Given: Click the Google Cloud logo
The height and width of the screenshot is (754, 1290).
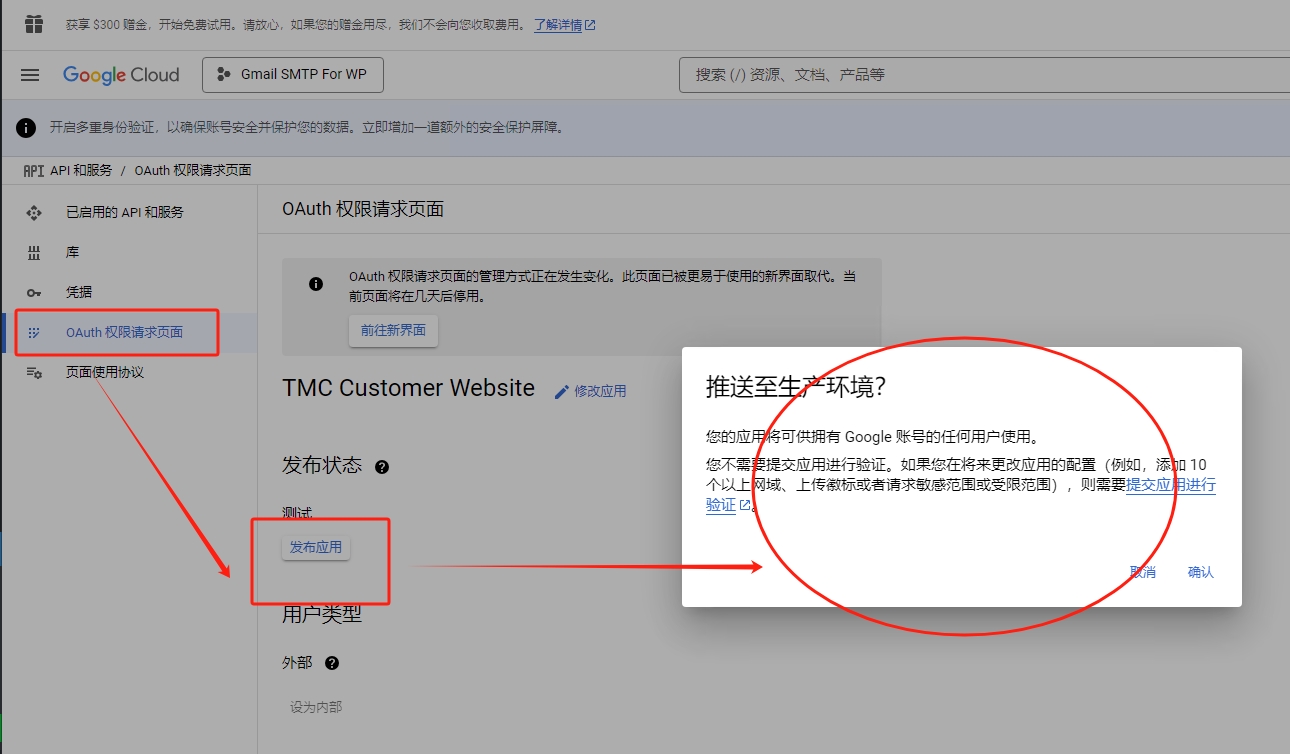Looking at the screenshot, I should (121, 75).
